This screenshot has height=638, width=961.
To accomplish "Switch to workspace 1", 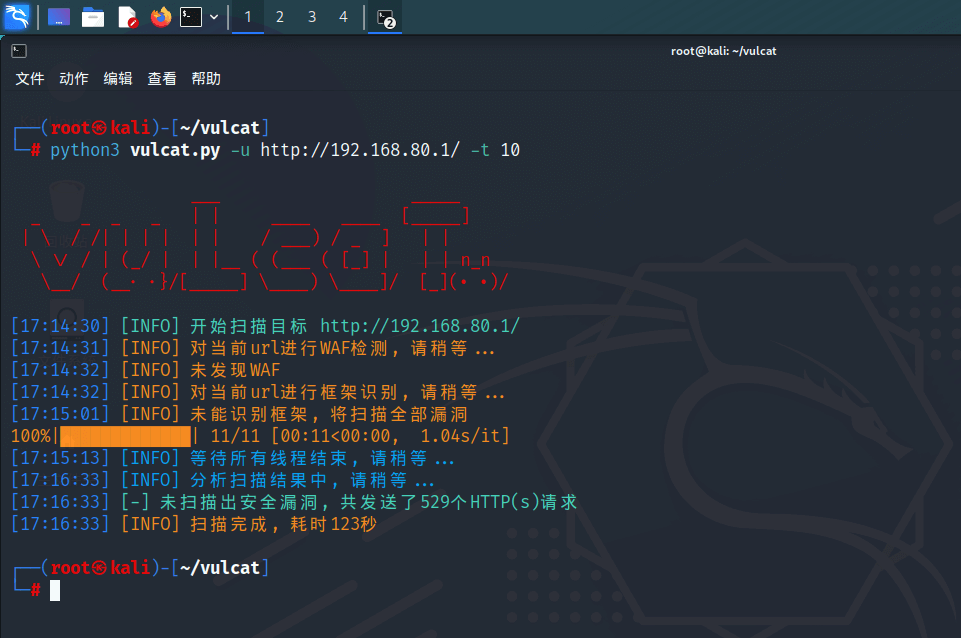I will pyautogui.click(x=248, y=17).
